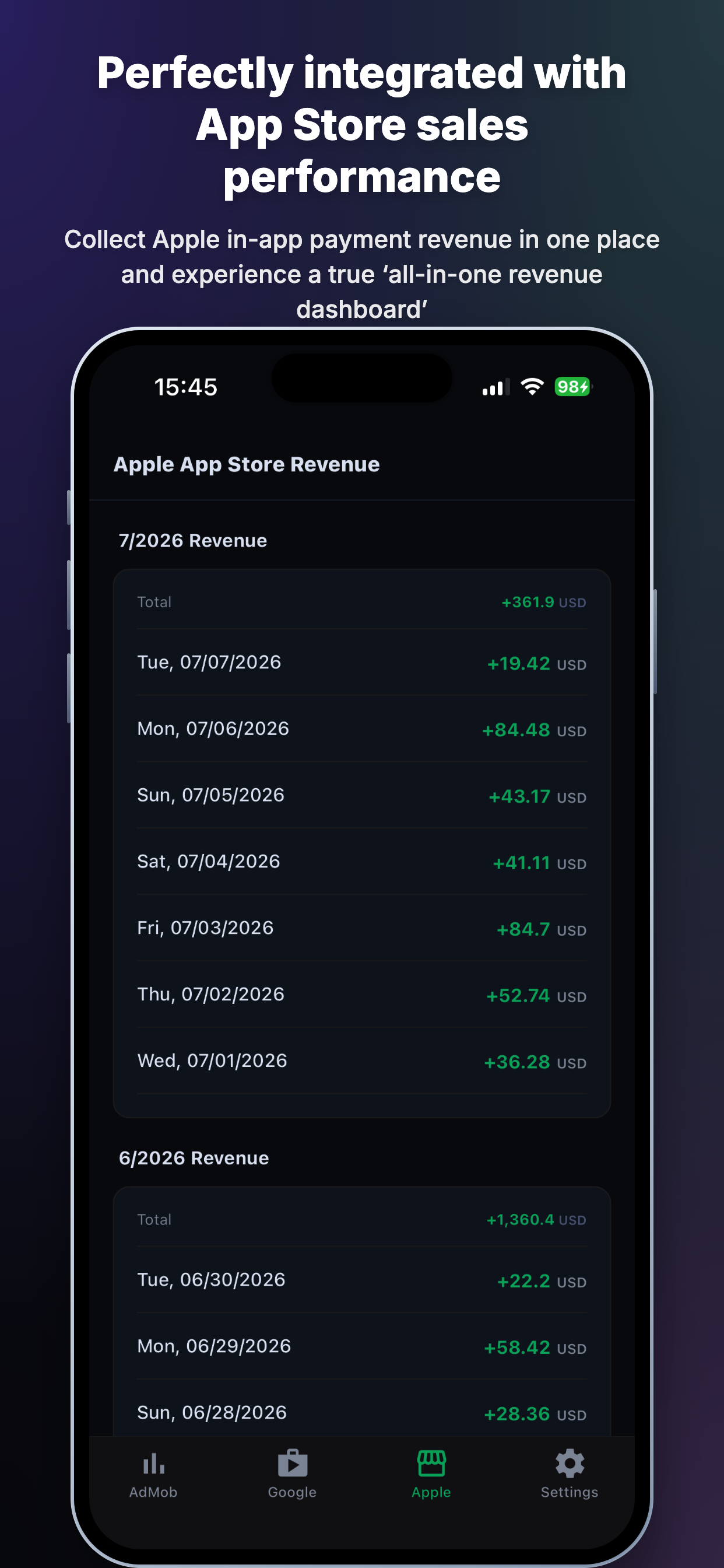
Task: Switch to the AdMob tab label
Action: click(153, 1492)
